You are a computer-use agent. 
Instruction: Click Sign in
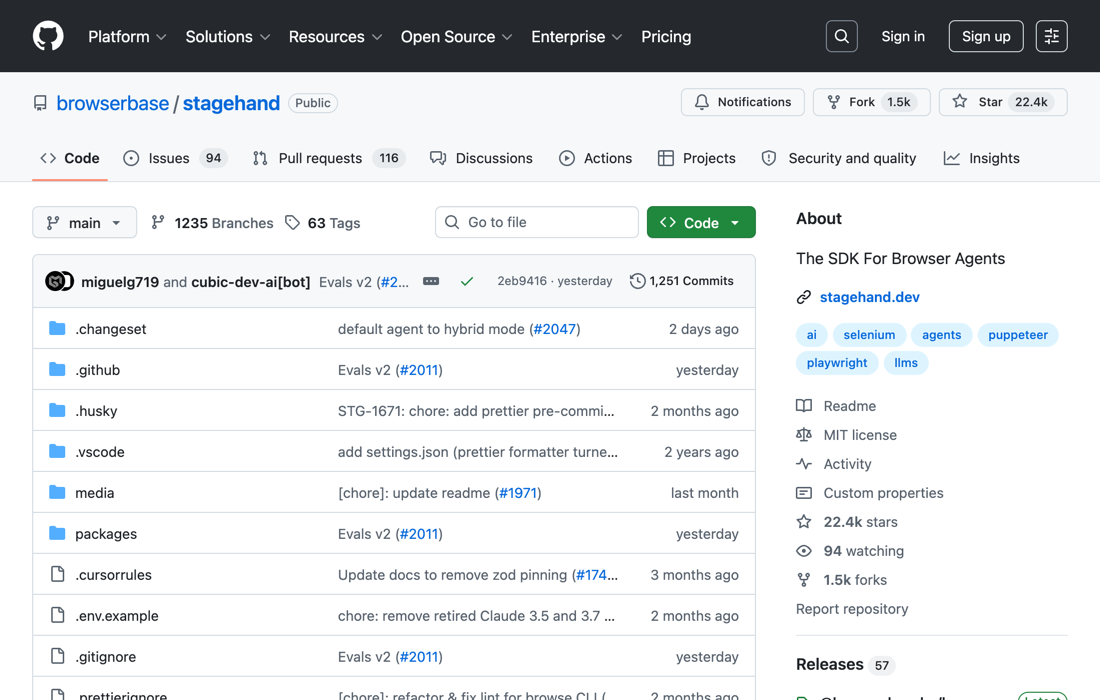tap(903, 36)
